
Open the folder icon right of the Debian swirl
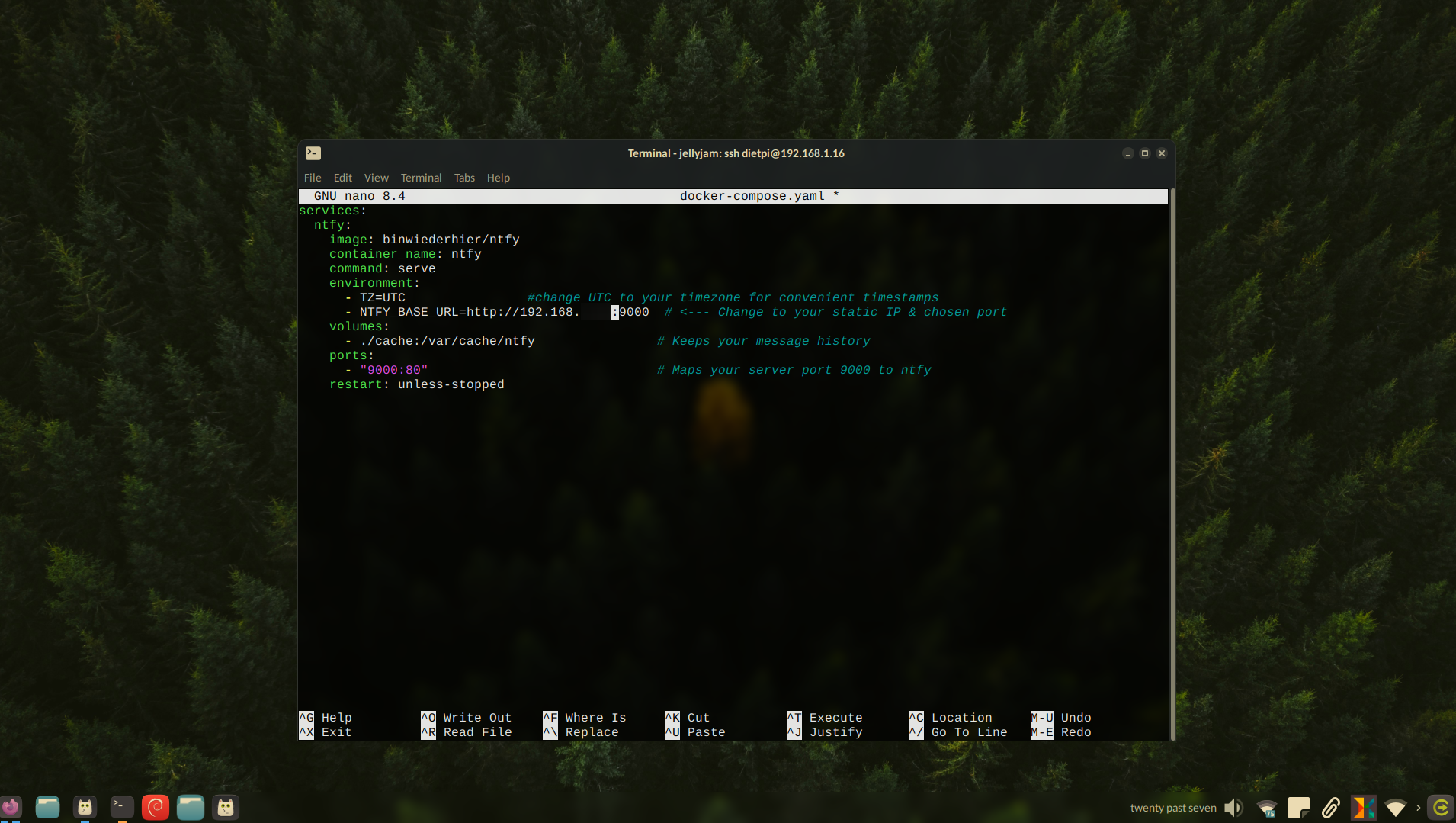191,807
